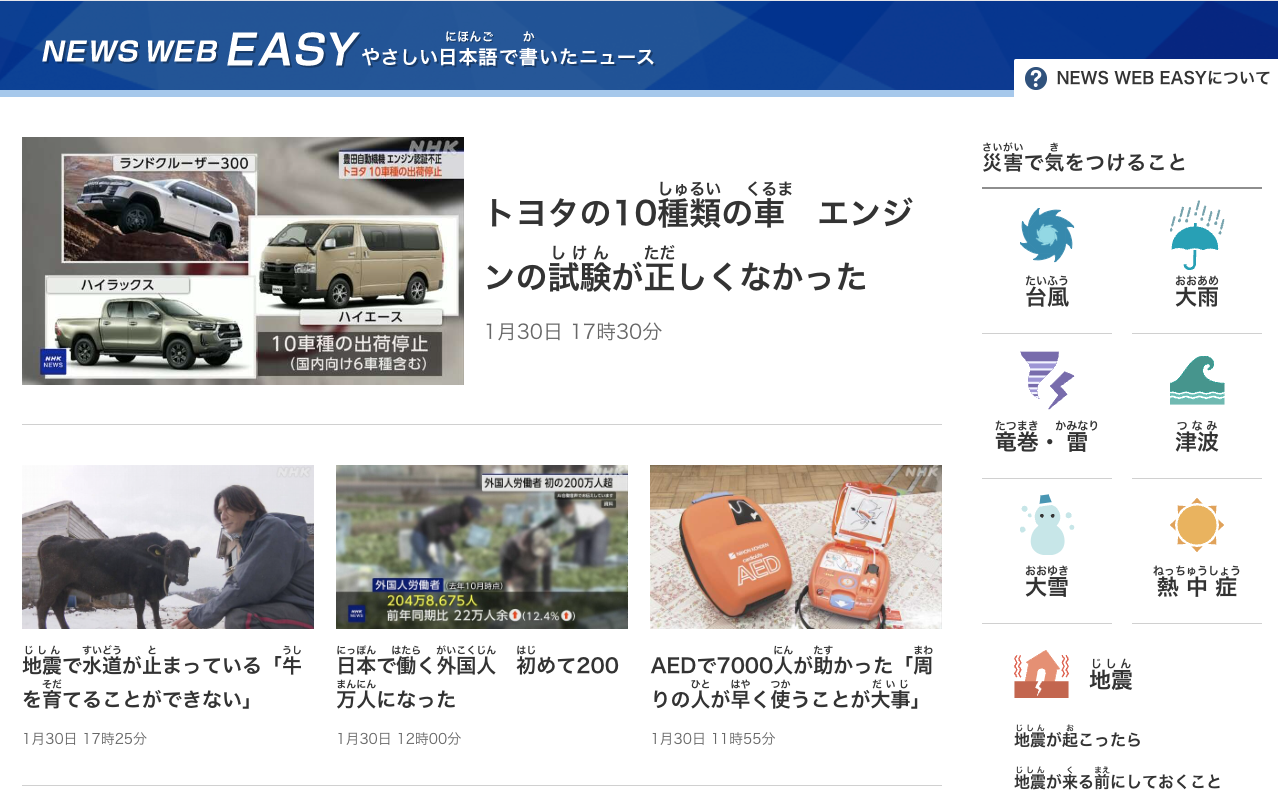Image resolution: width=1278 pixels, height=800 pixels.
Task: Click the question mark help icon
Action: [1036, 78]
